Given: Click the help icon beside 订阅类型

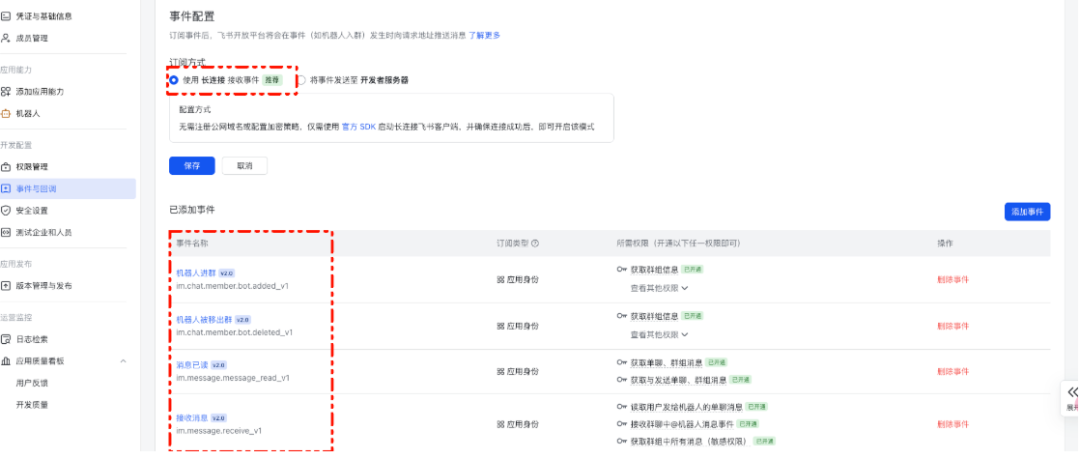Looking at the screenshot, I should (x=535, y=243).
